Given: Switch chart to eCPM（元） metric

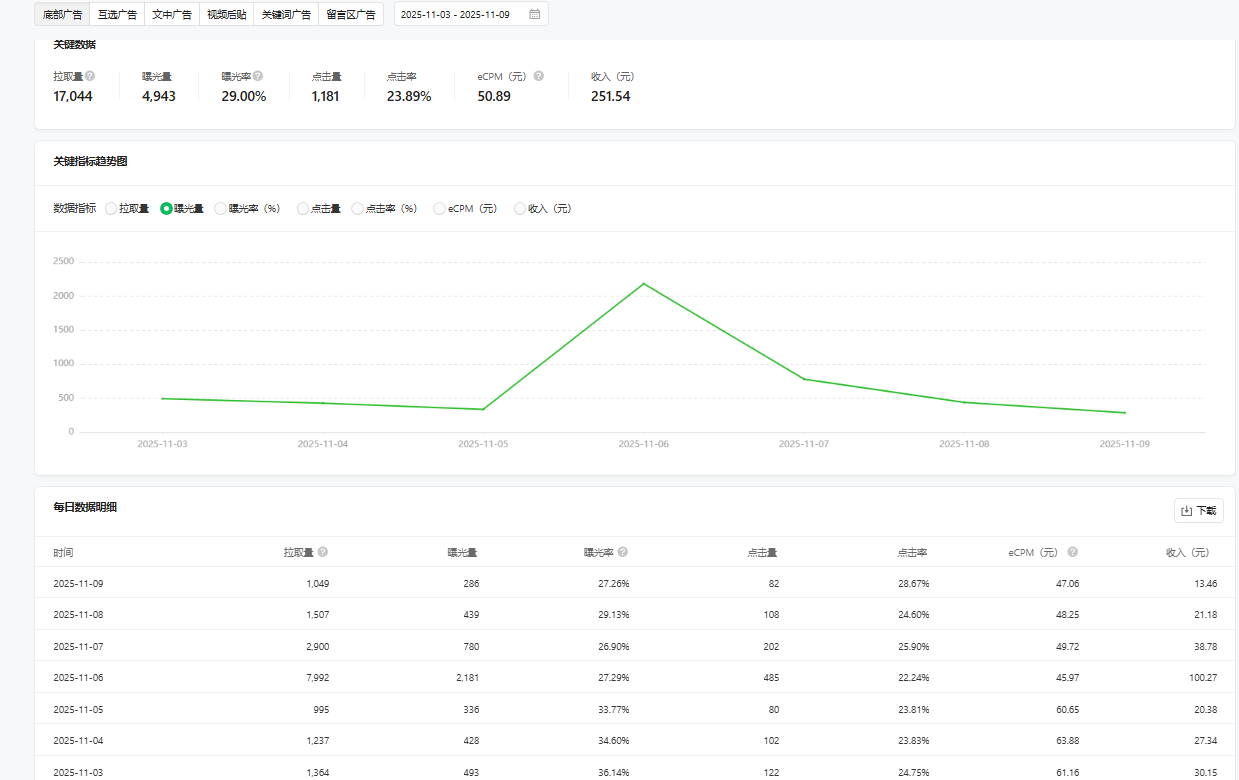Looking at the screenshot, I should click(x=439, y=209).
